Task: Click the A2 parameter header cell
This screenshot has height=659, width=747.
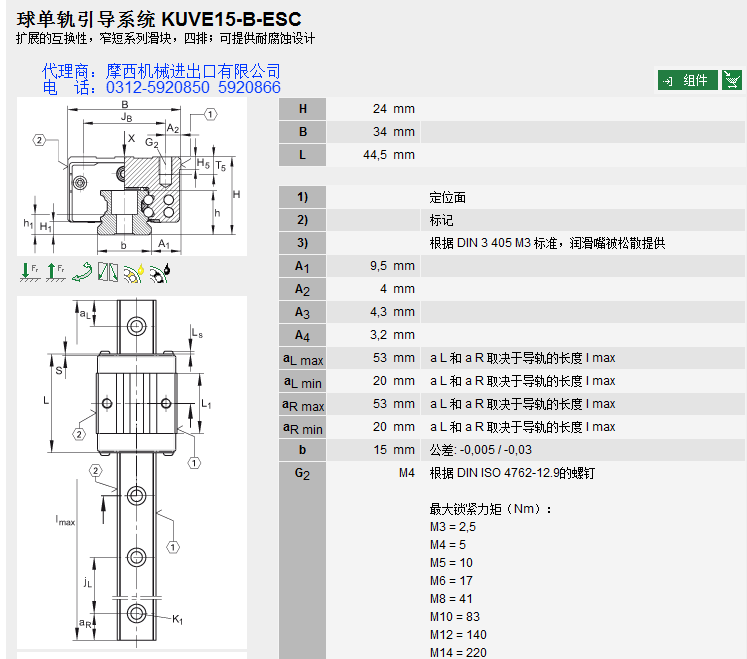Action: (303, 289)
